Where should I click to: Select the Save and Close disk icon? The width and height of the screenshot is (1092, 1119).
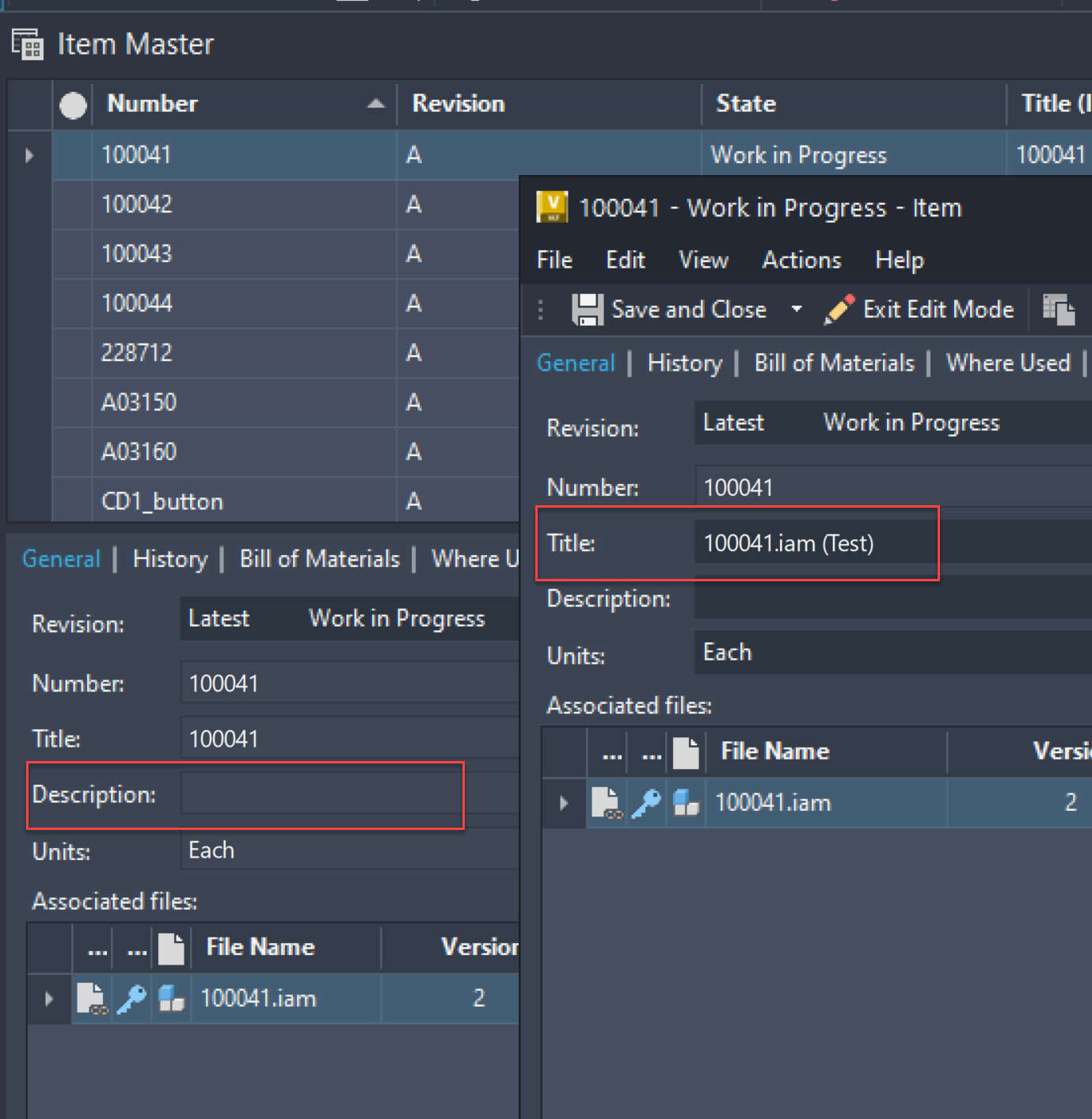[x=588, y=309]
